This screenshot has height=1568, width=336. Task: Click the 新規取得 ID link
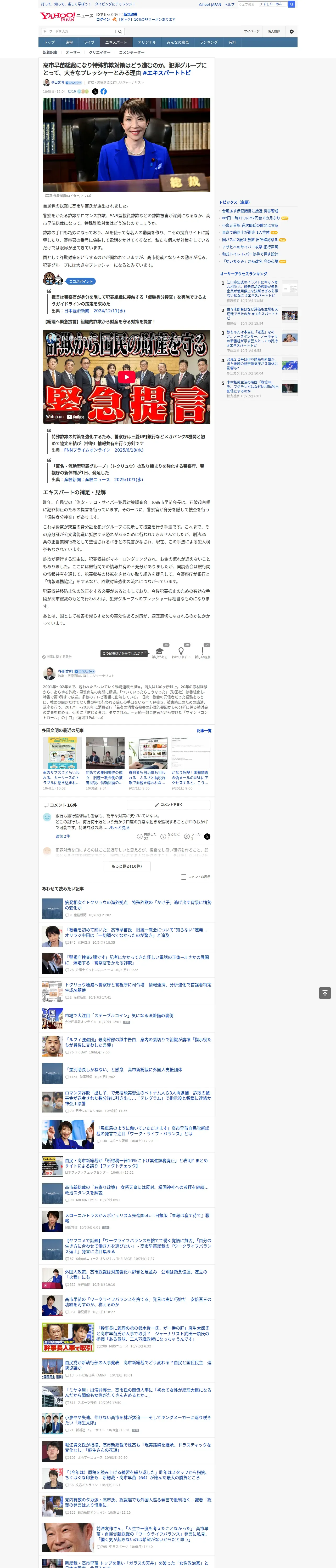(131, 15)
